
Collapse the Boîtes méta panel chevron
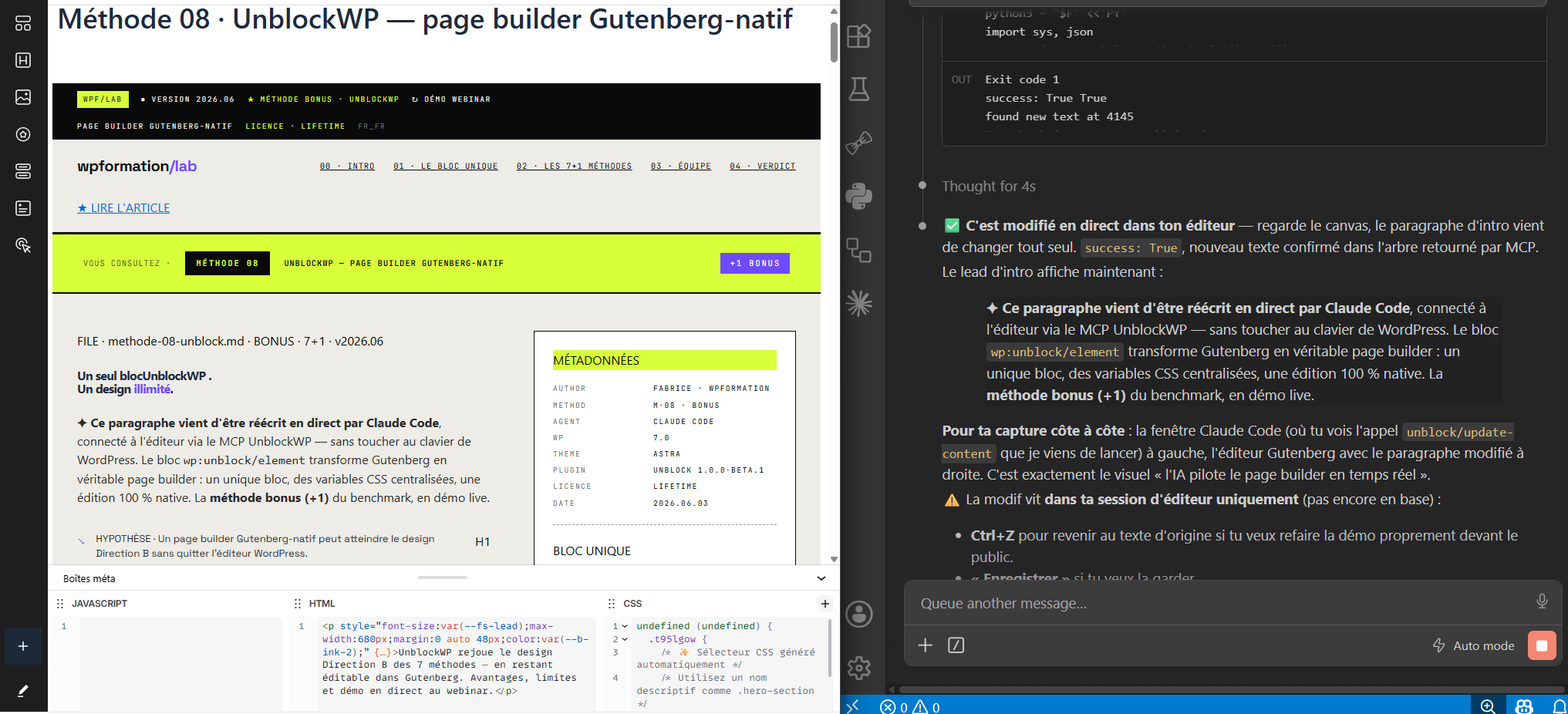click(x=821, y=578)
